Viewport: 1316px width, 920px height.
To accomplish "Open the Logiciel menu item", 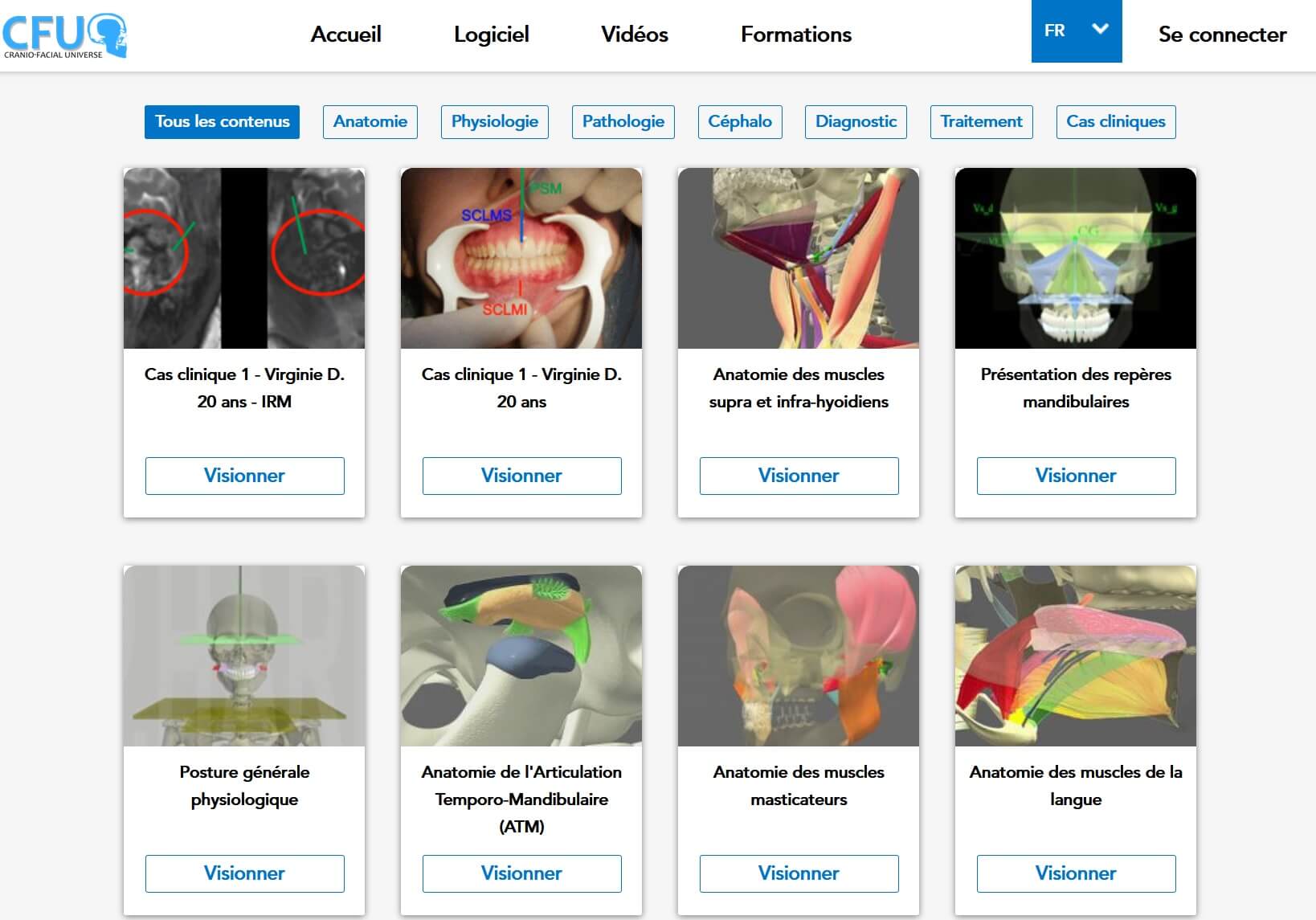I will click(x=492, y=35).
